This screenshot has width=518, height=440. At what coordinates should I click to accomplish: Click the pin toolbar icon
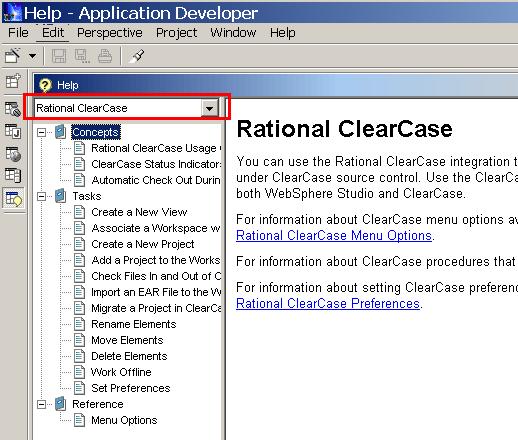[137, 56]
